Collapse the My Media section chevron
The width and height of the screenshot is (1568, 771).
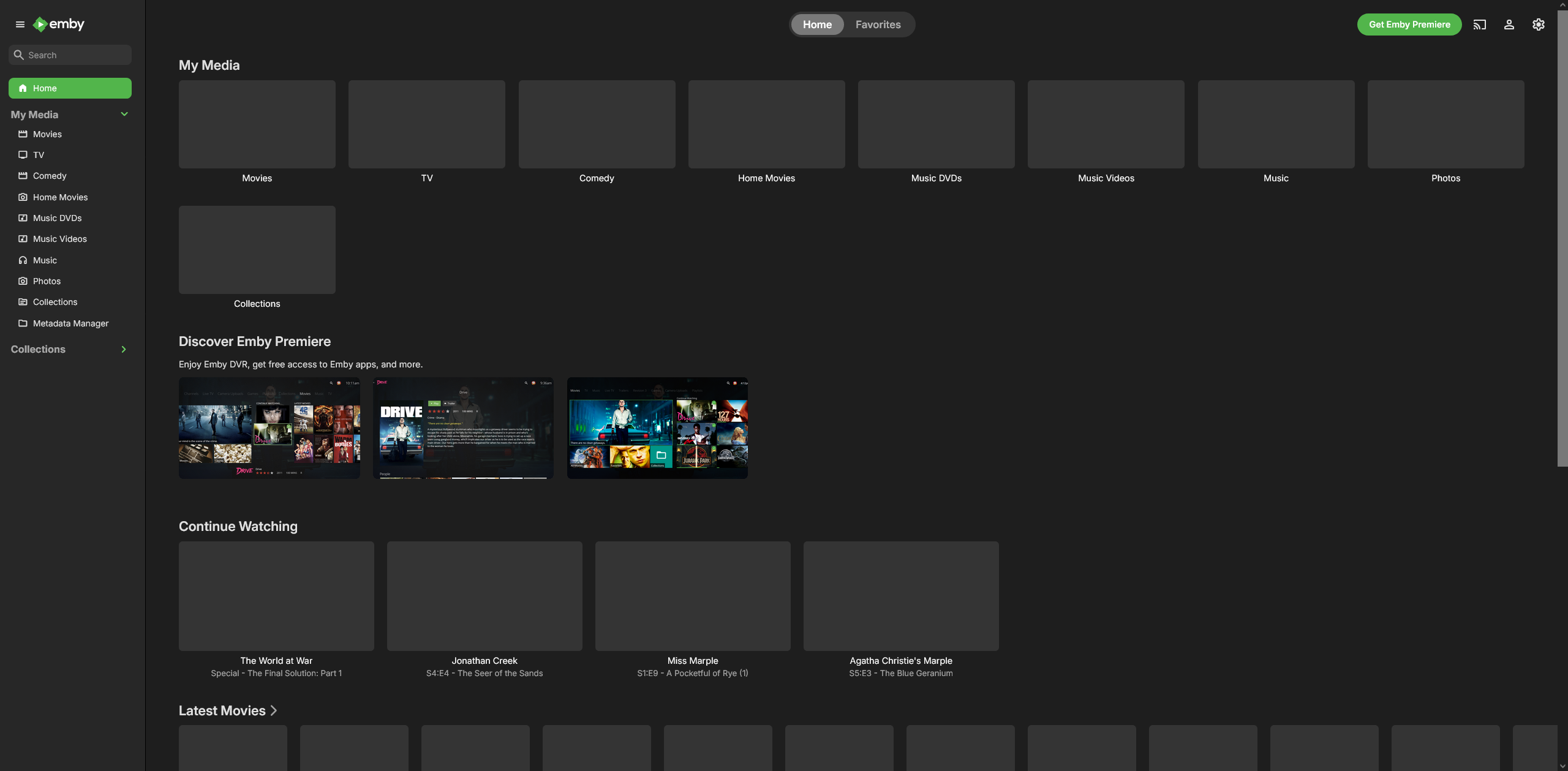click(124, 114)
